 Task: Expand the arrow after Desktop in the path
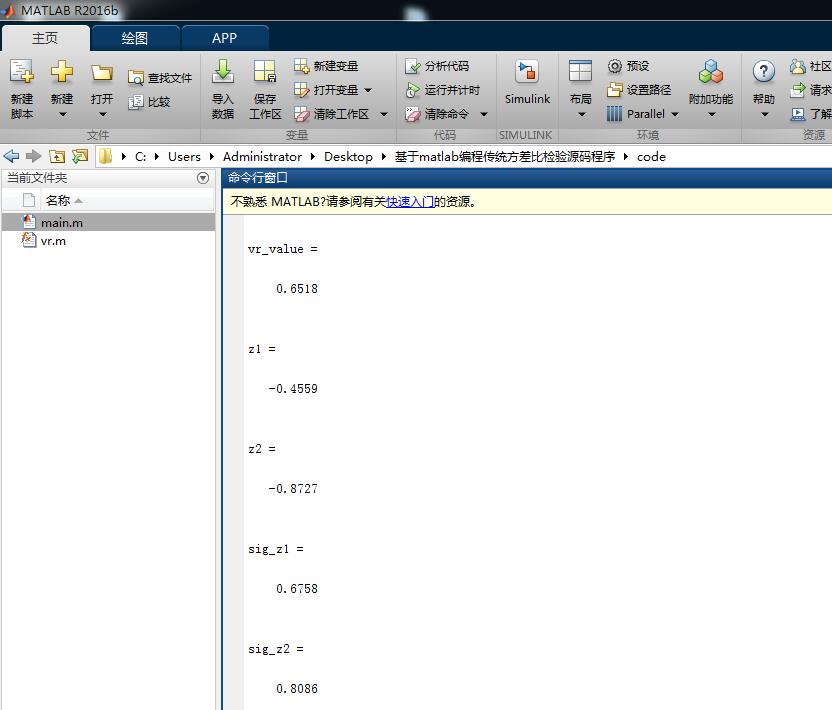(384, 157)
